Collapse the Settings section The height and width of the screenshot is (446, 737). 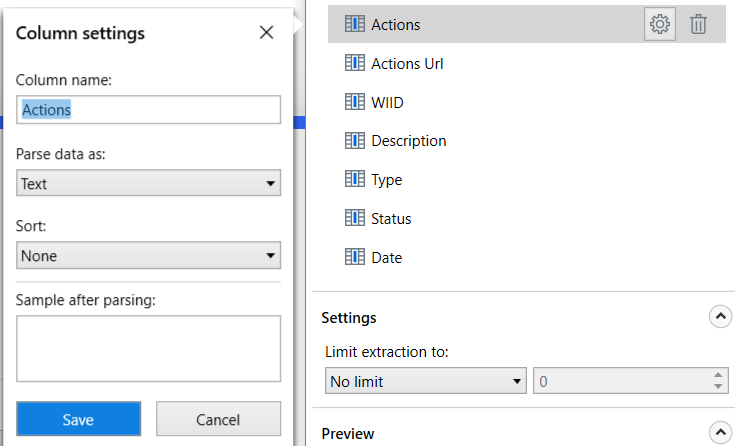pyautogui.click(x=720, y=317)
